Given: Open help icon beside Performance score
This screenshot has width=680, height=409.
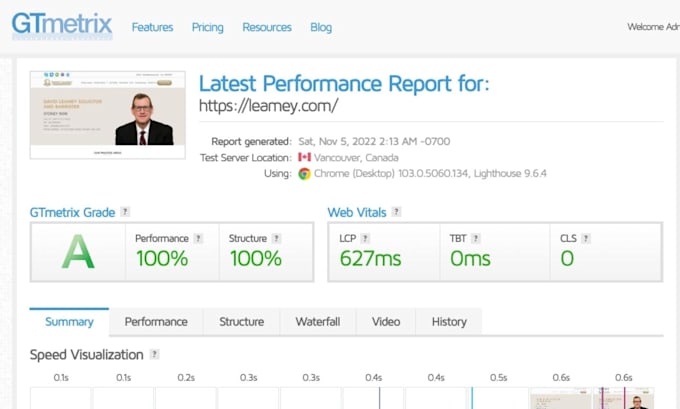Looking at the screenshot, I should coord(198,238).
